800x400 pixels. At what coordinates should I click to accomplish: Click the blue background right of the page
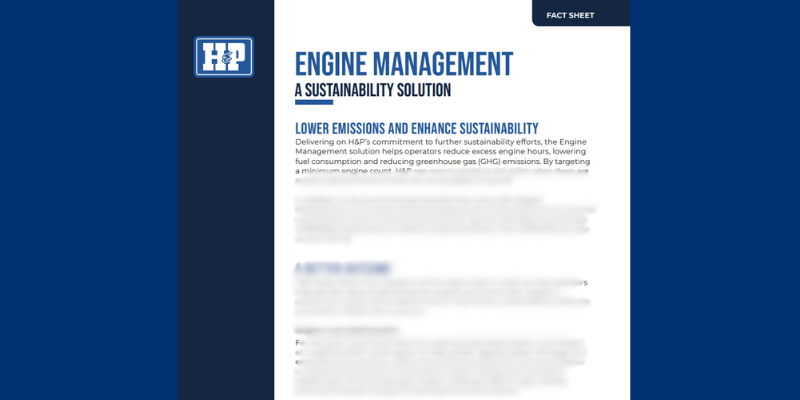pos(715,200)
